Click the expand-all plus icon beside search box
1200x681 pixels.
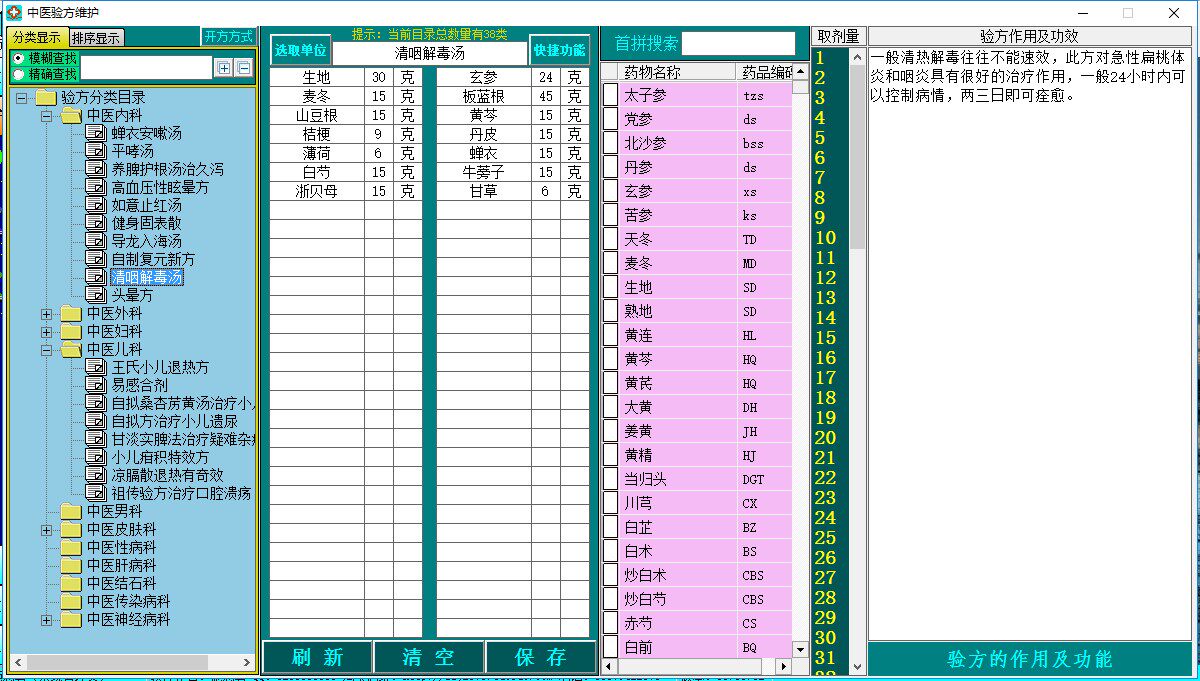pos(224,68)
